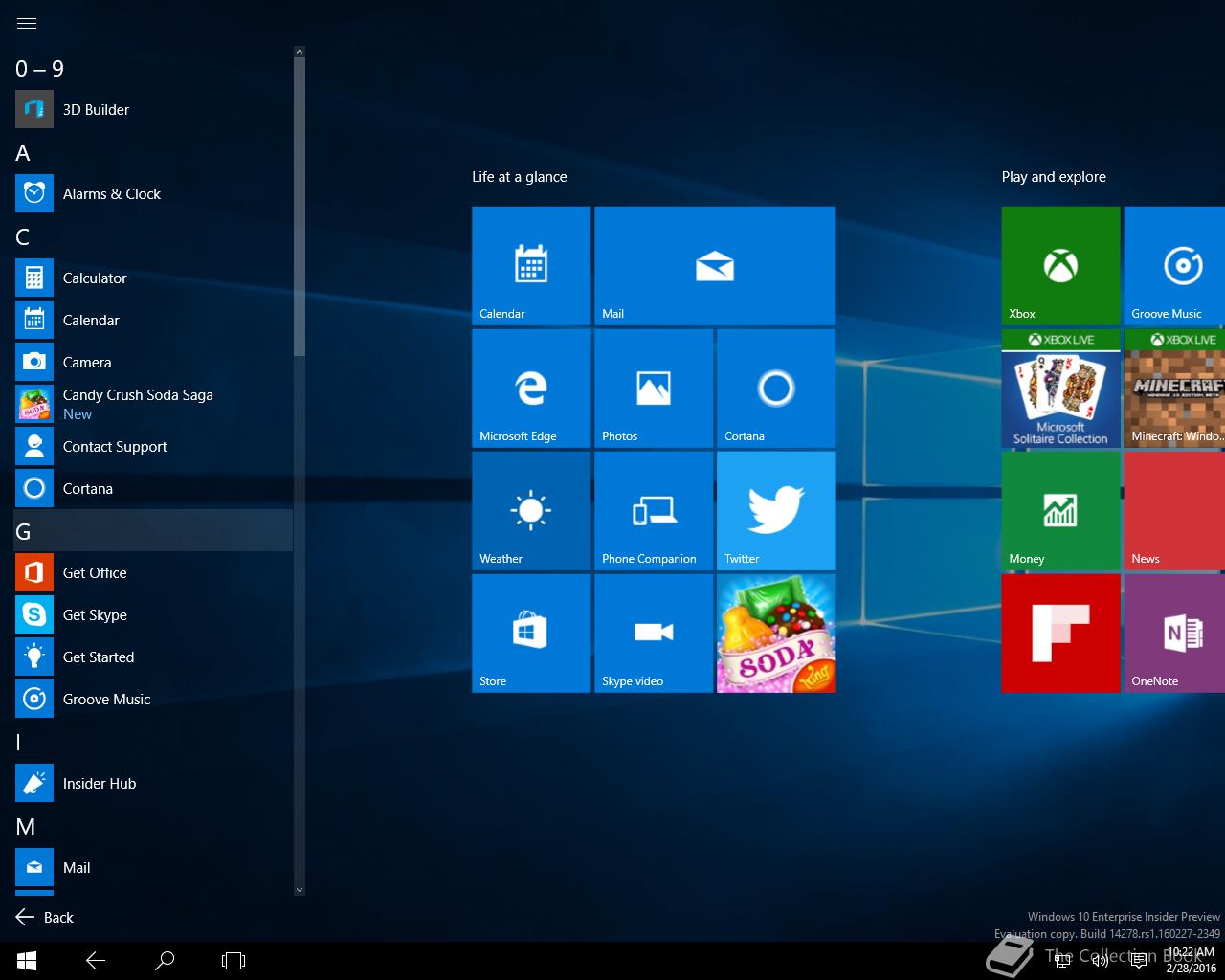The image size is (1225, 980).
Task: Open the wide Mail tile
Action: (x=715, y=266)
